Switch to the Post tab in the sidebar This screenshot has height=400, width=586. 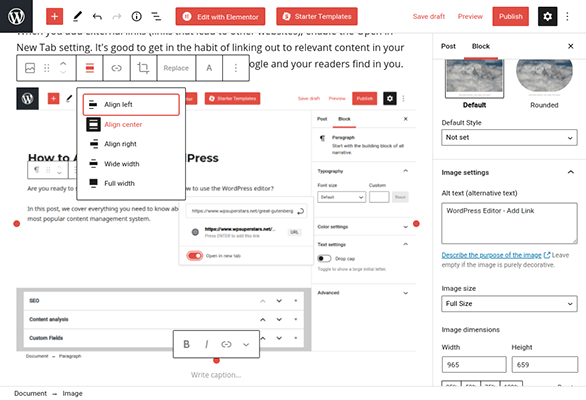(x=448, y=46)
